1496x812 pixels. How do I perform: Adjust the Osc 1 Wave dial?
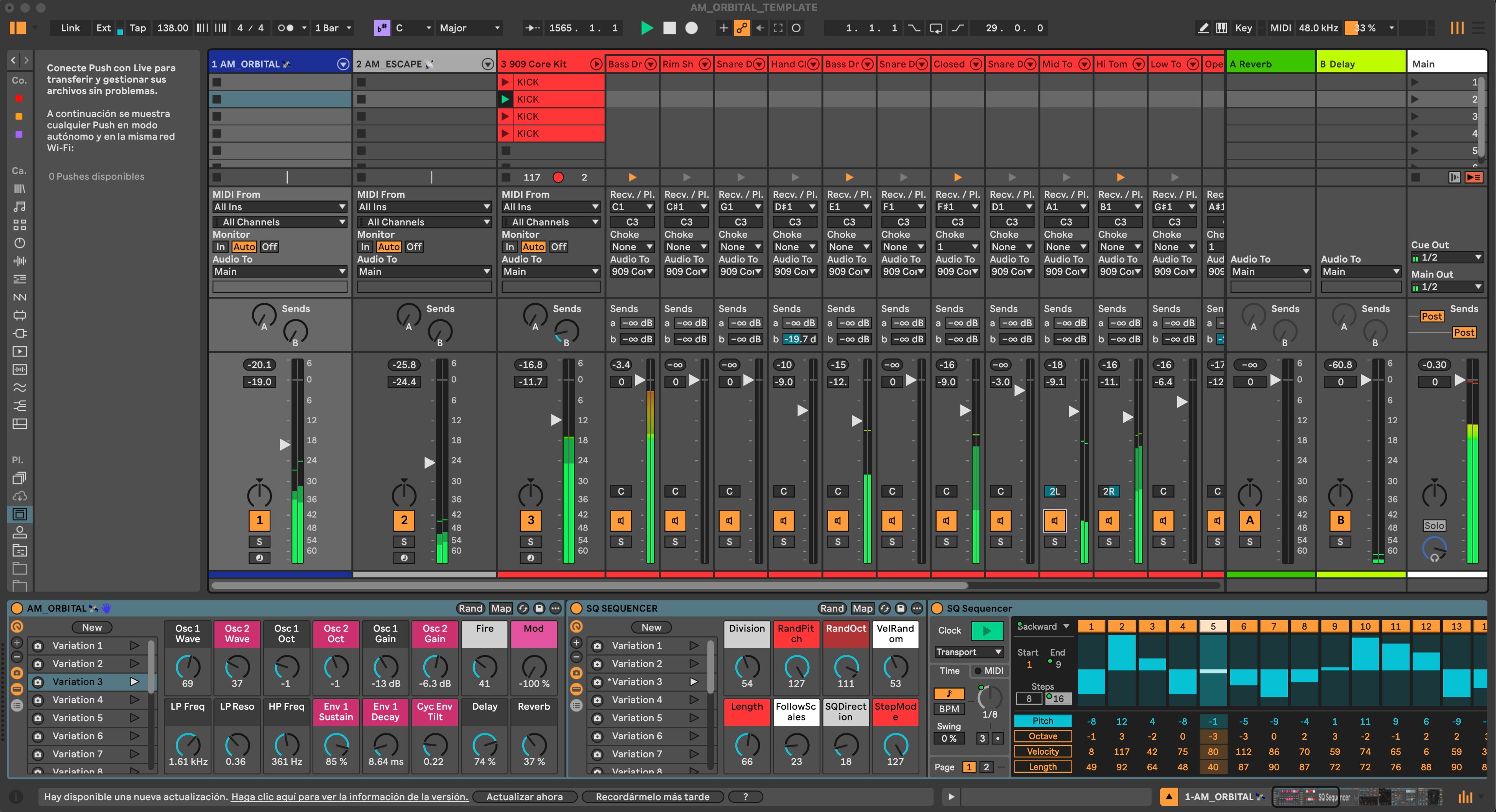(x=187, y=667)
